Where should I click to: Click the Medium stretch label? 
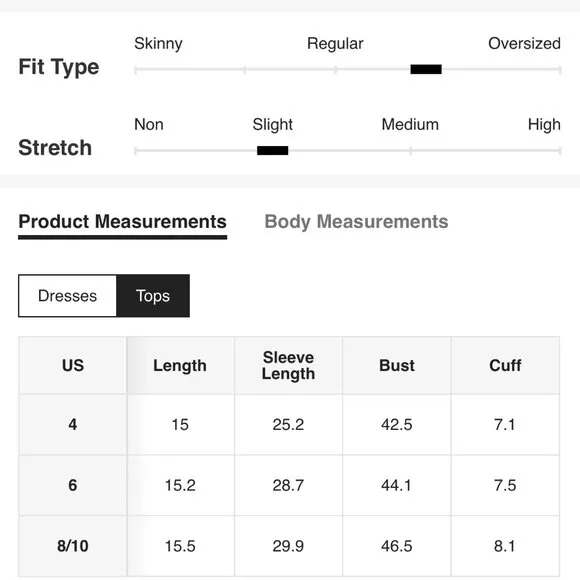410,124
